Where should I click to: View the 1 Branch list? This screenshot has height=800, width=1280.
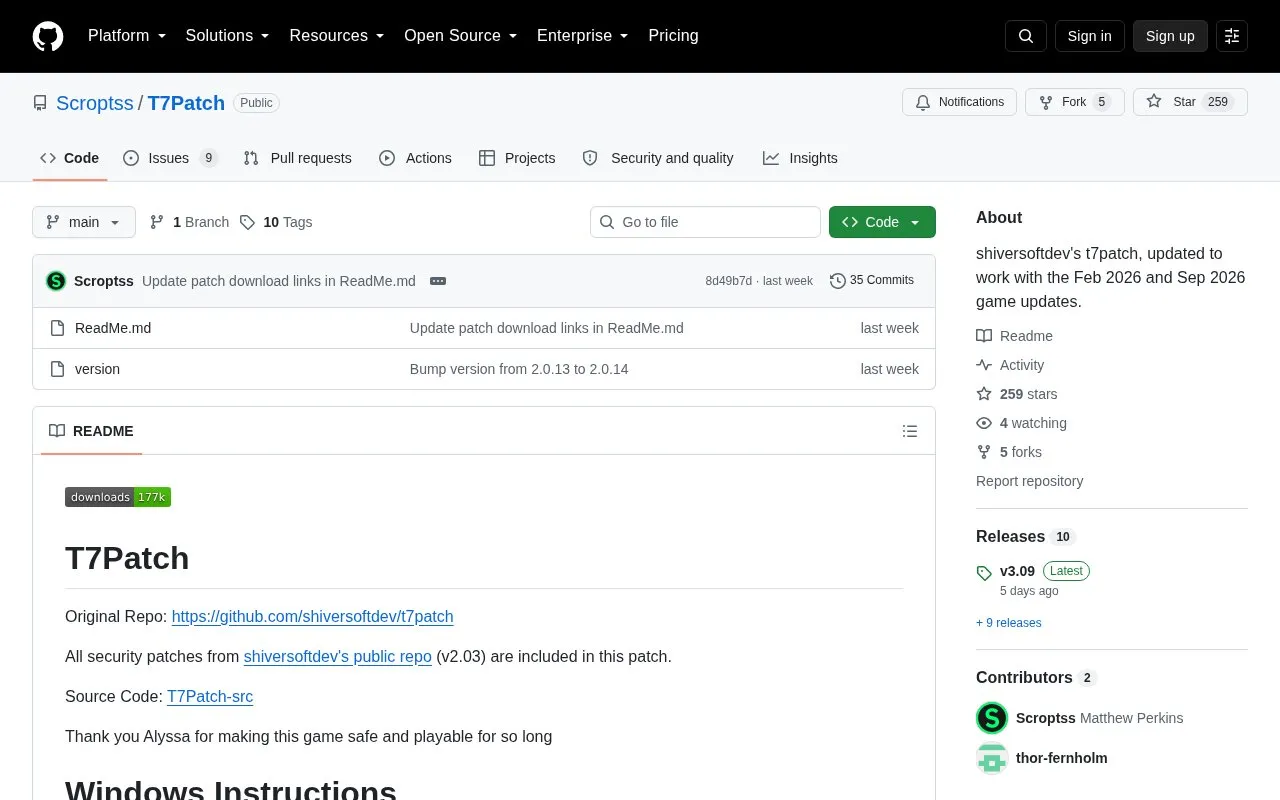189,222
